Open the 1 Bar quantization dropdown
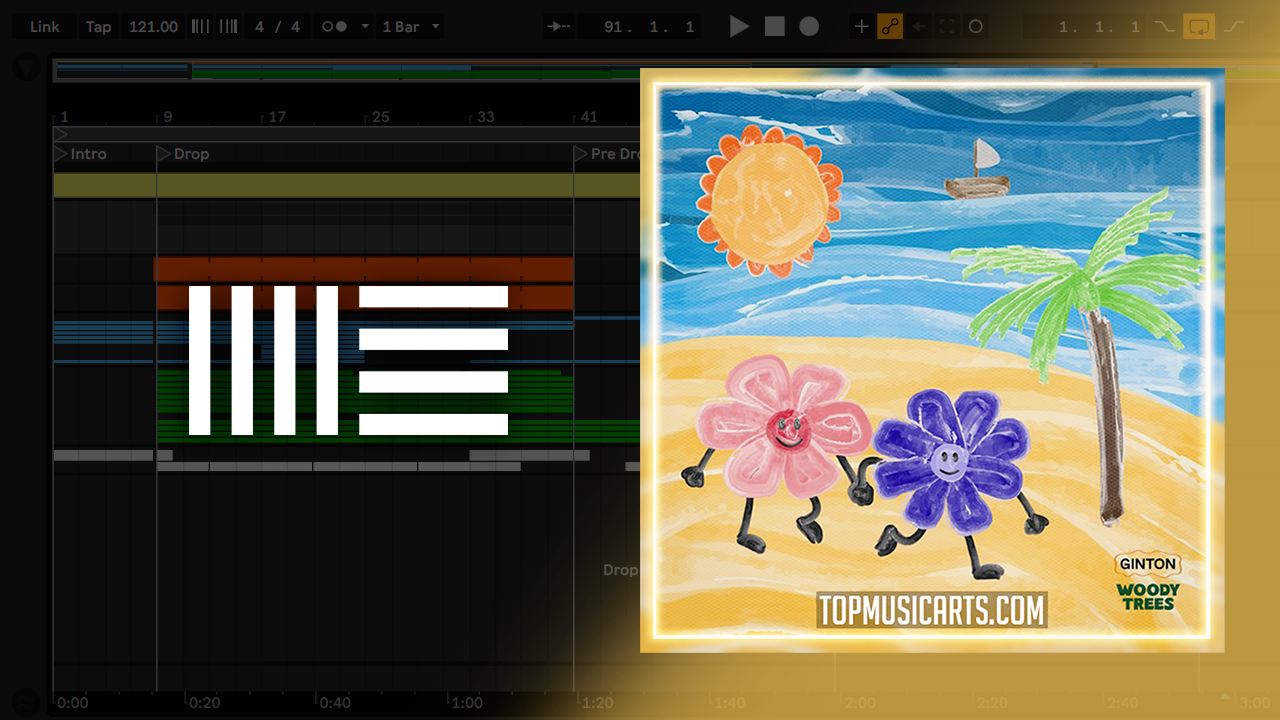This screenshot has width=1280, height=720. [411, 27]
